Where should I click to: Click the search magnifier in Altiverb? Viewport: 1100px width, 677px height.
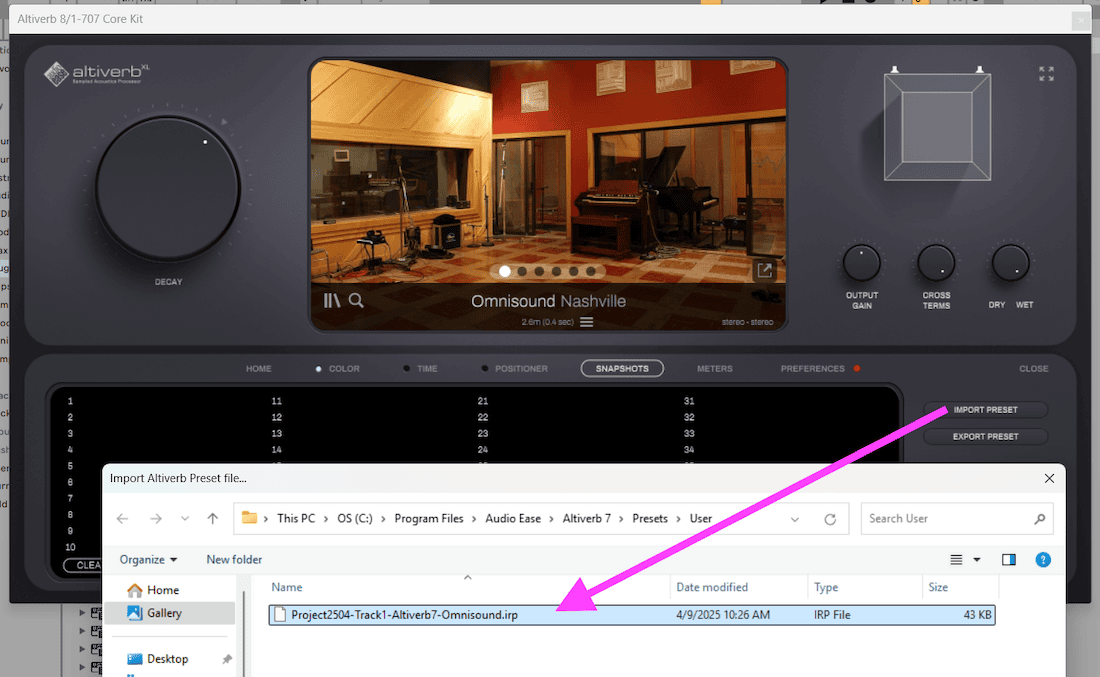(x=356, y=300)
